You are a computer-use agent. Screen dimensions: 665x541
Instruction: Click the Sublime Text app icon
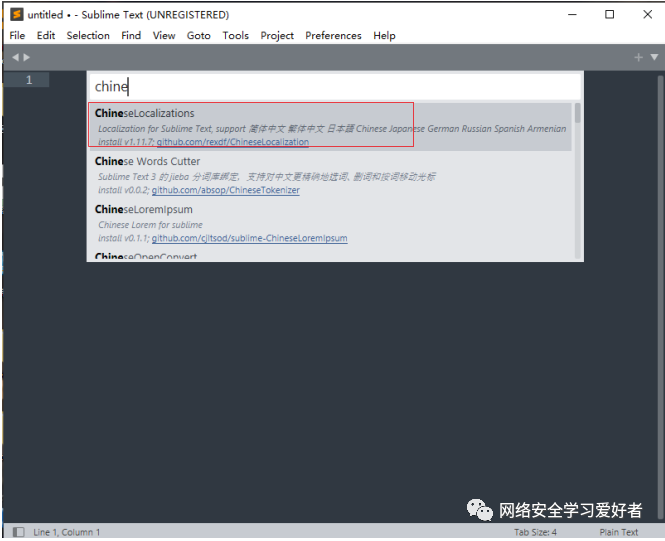(x=17, y=14)
